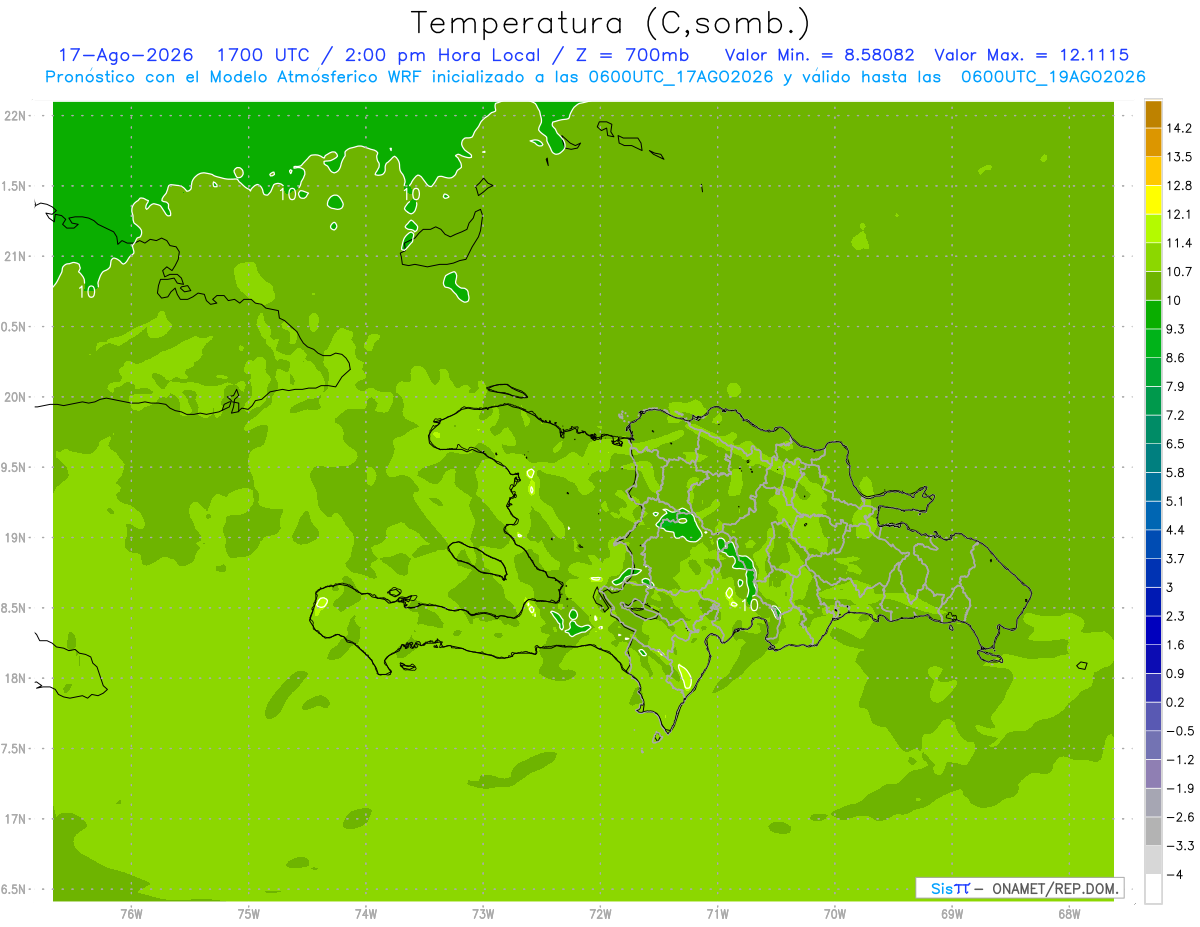Click the "69W" longitude label
1200x927 pixels.
tap(951, 913)
